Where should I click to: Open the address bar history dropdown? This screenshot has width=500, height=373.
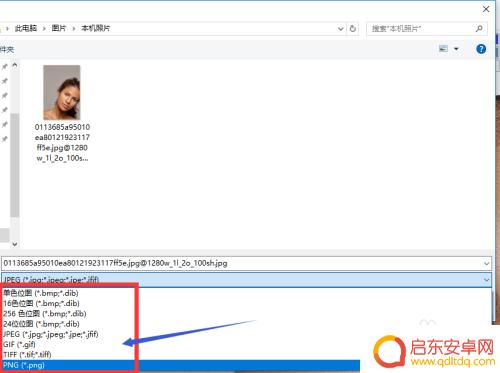341,29
